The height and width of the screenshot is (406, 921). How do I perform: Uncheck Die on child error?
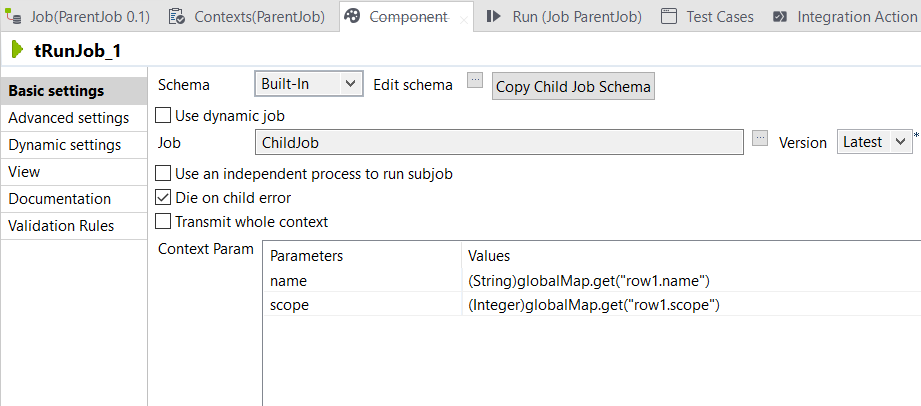pyautogui.click(x=164, y=198)
